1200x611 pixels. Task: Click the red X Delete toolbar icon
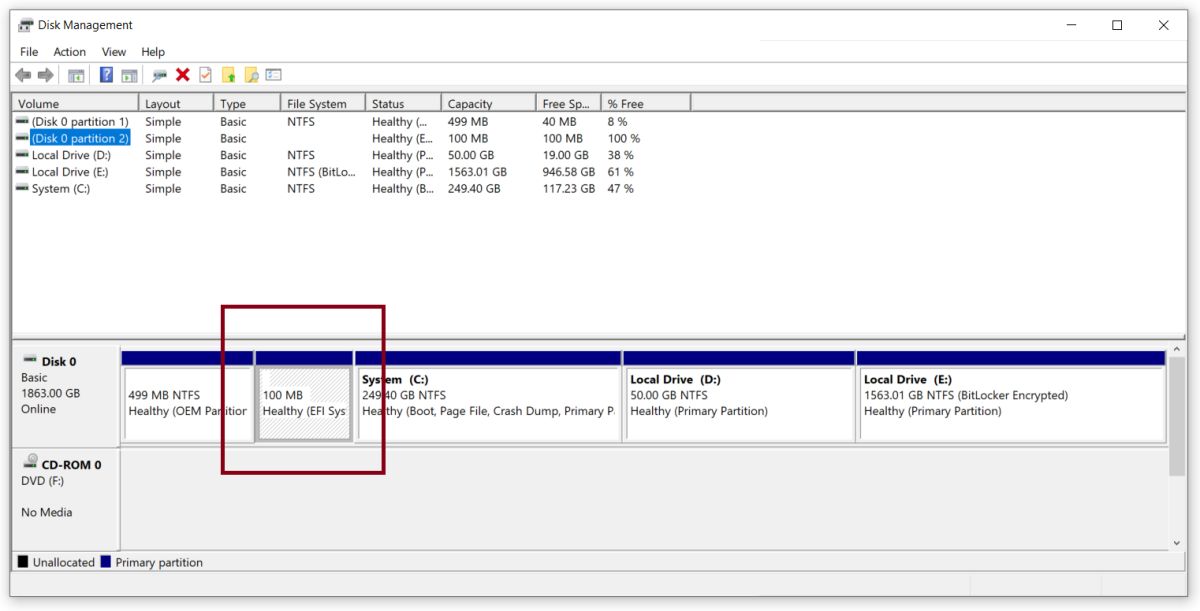click(x=183, y=75)
